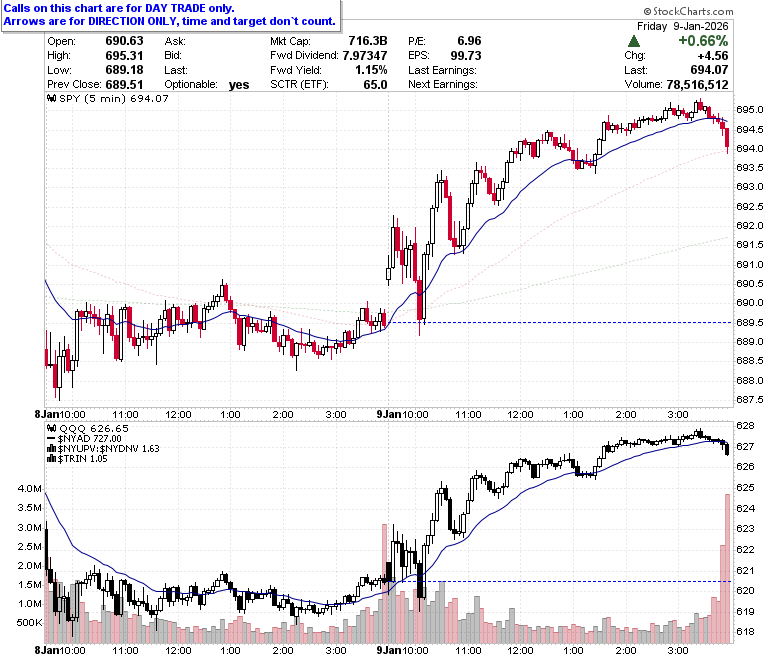Click the green up-triangle change indicator
The height and width of the screenshot is (659, 780).
click(x=634, y=41)
